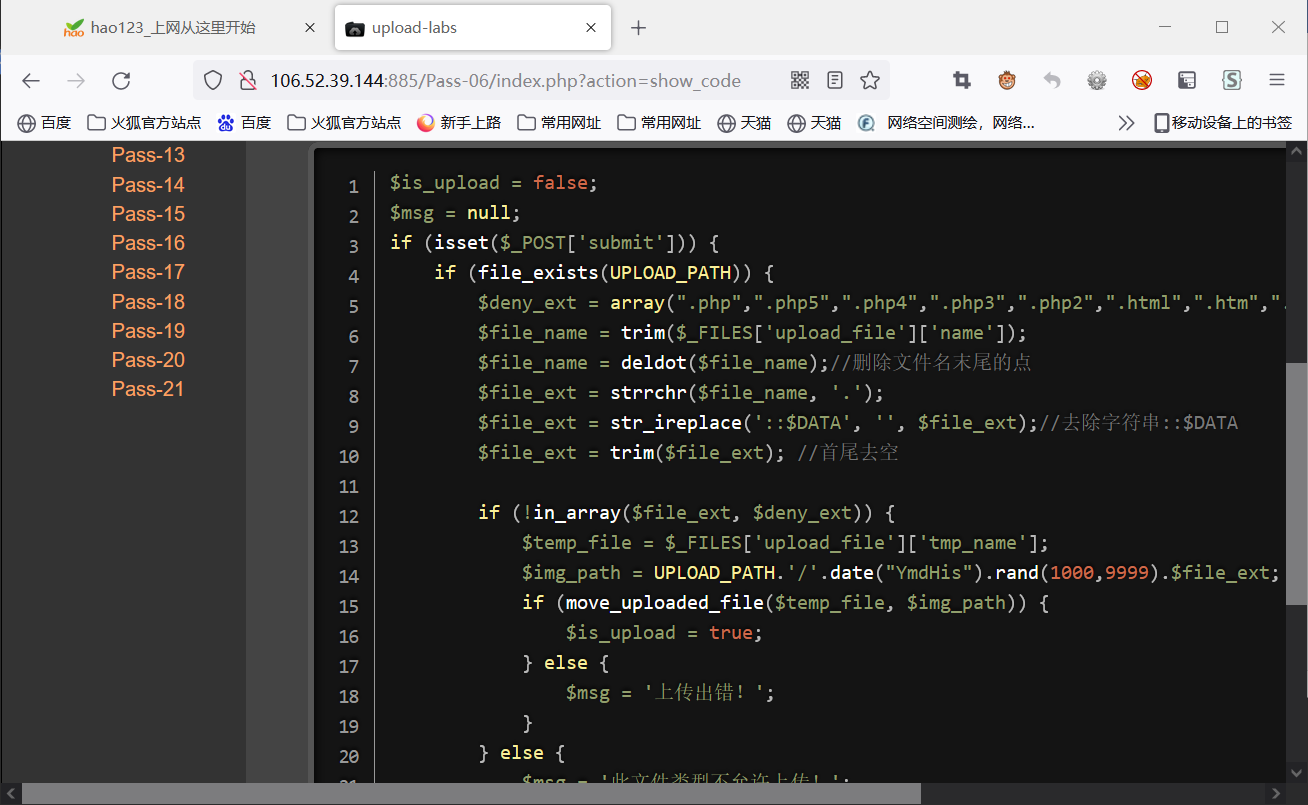Screen dimensions: 1308x805
Task: Open a new browser tab
Action: [x=639, y=28]
